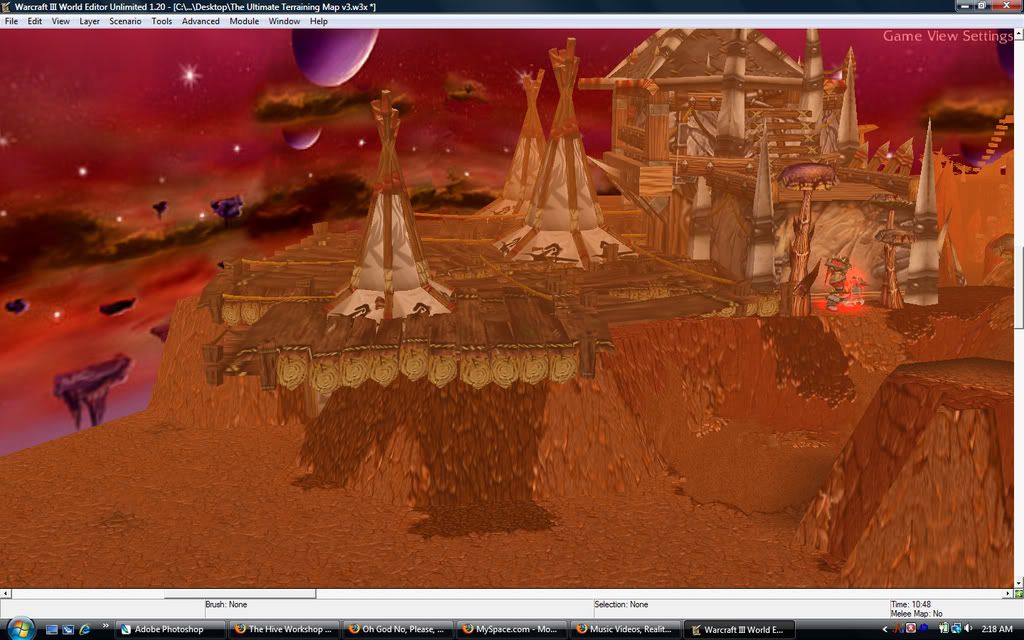
Task: Click the Switch Between Windows quick launch icon
Action: click(x=68, y=630)
